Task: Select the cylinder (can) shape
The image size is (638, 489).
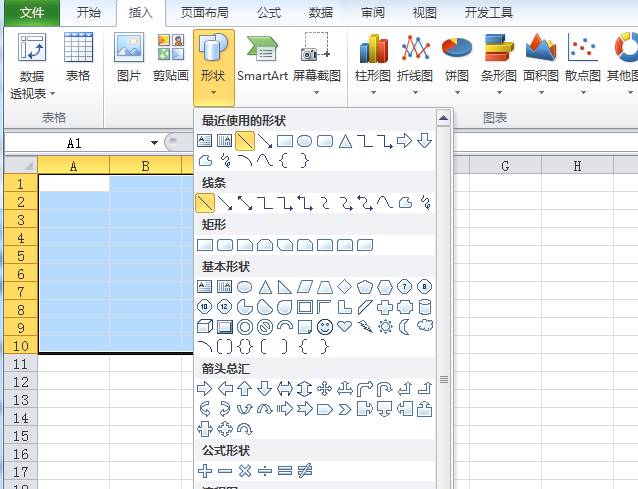Action: [425, 307]
